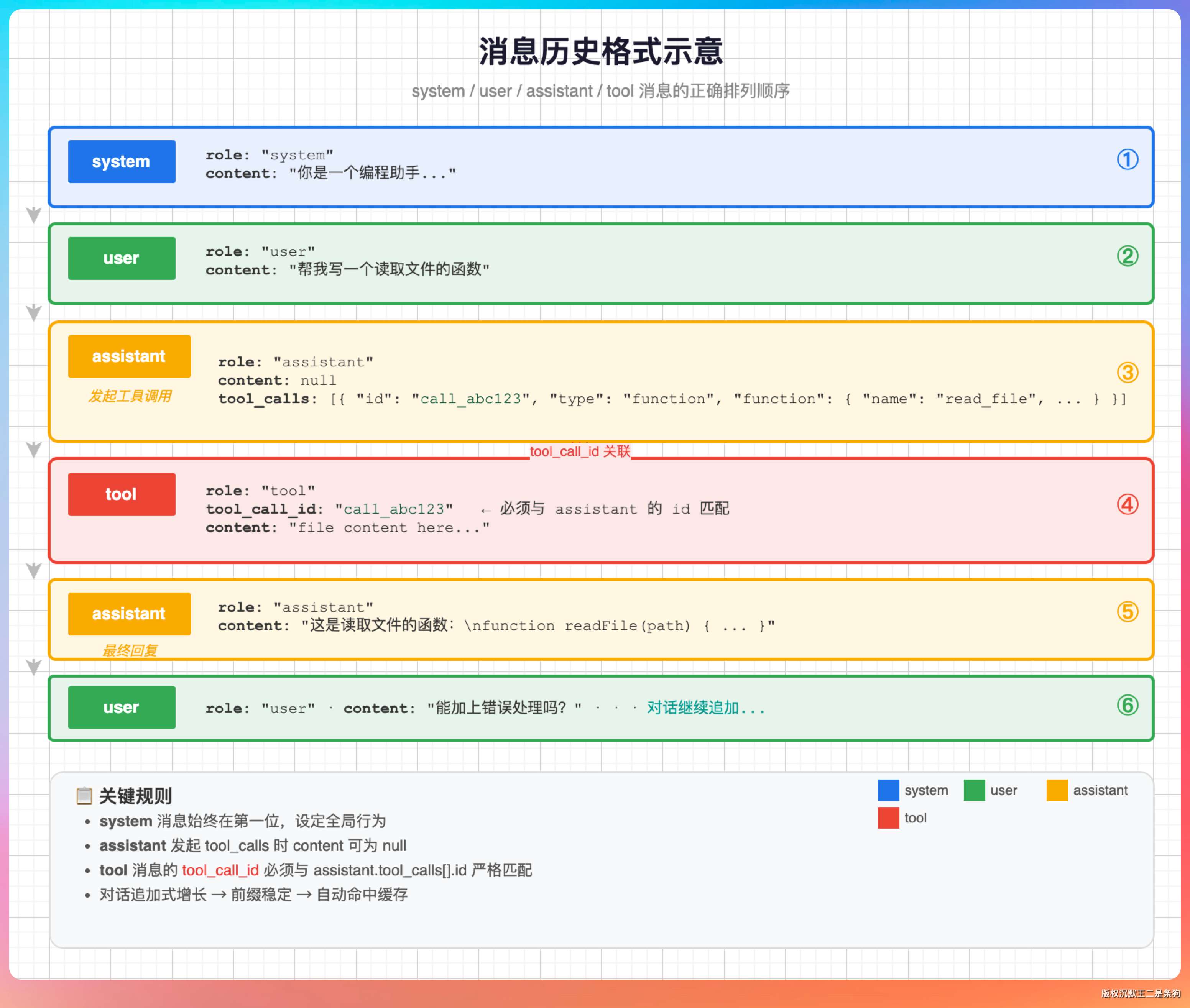Click the circled number ⑥ in last user card
1190x1008 pixels.
[x=1127, y=705]
